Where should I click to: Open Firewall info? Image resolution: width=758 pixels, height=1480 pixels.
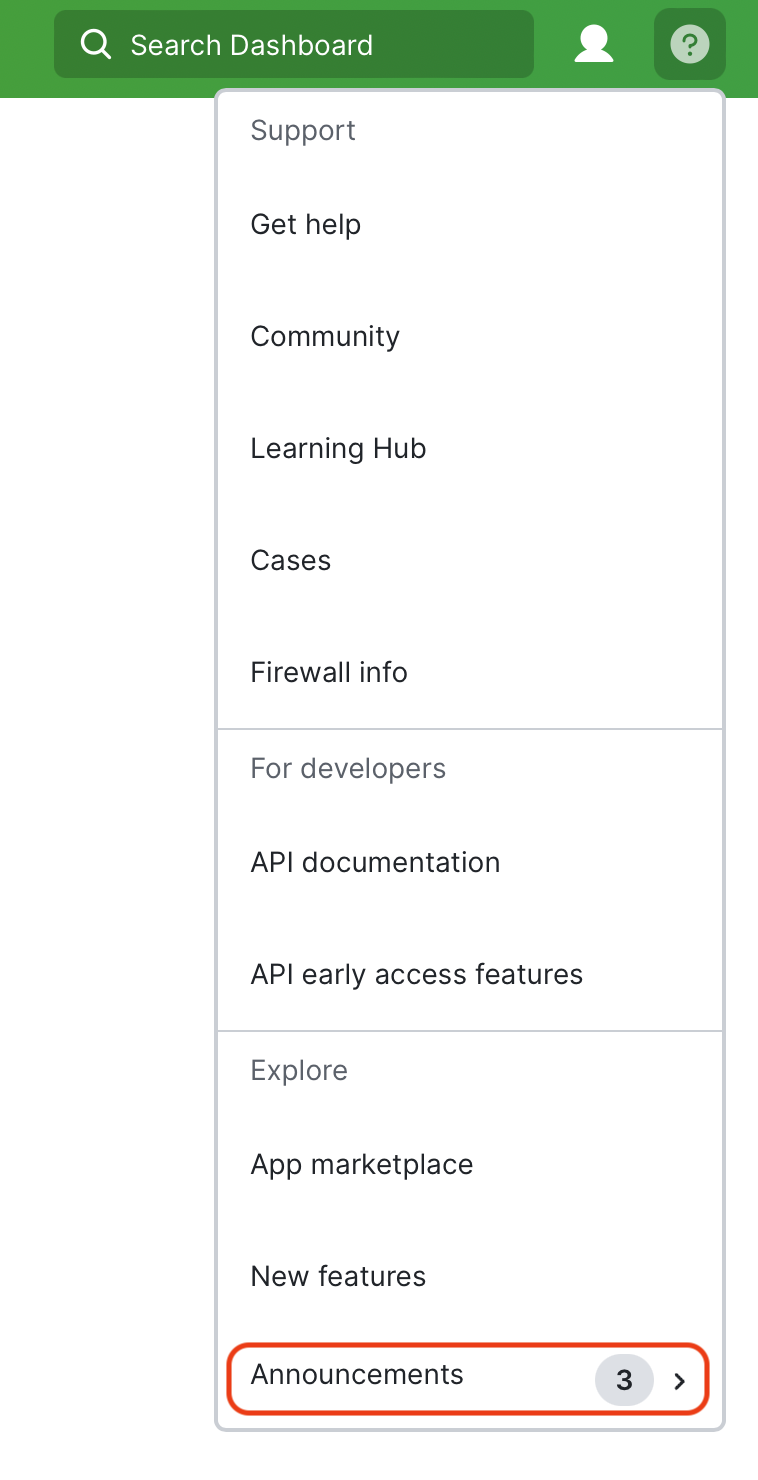pos(328,672)
